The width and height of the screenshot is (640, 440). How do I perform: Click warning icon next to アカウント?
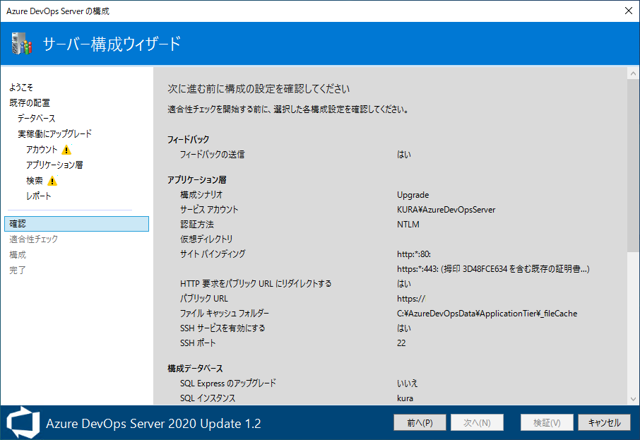point(66,150)
